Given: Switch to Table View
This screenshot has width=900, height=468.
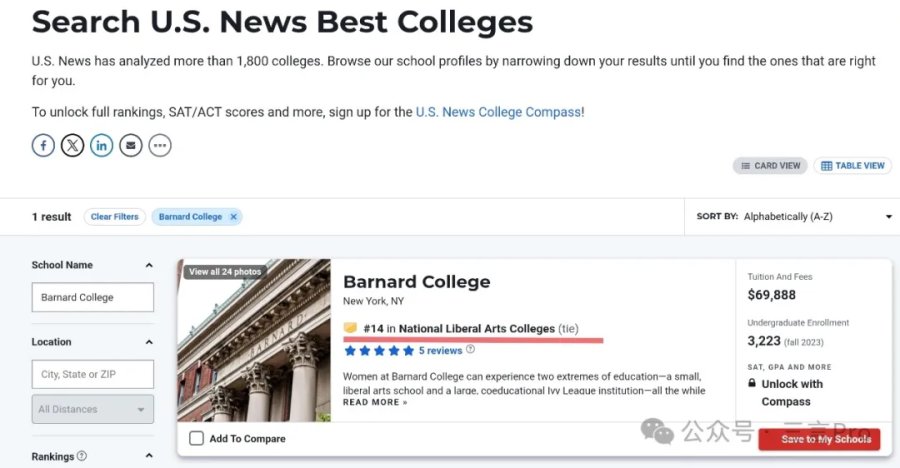Looking at the screenshot, I should [x=852, y=165].
